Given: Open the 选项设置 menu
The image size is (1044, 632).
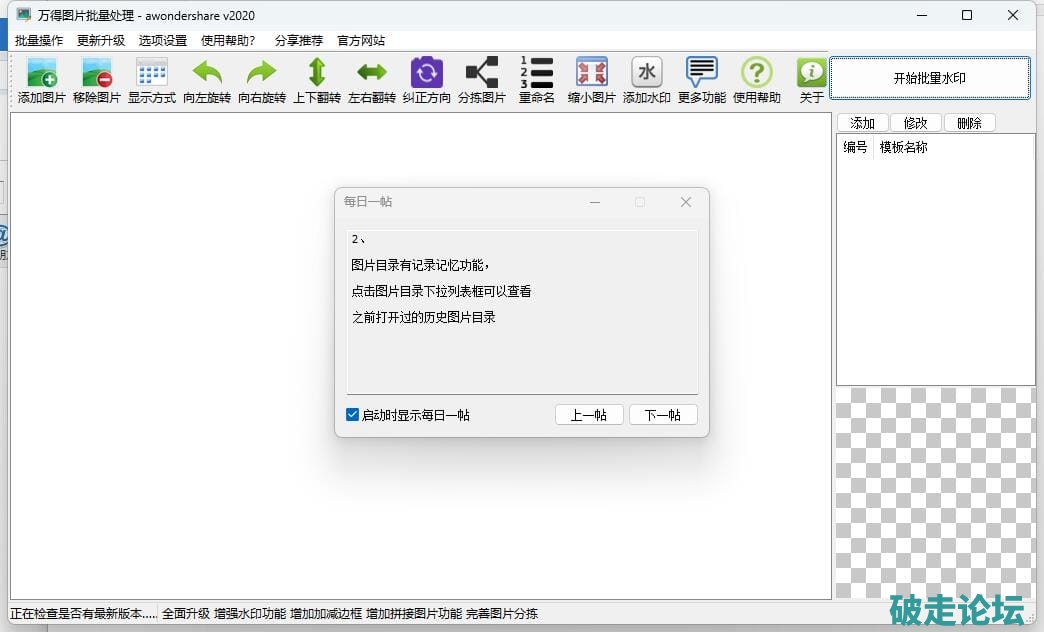Looking at the screenshot, I should coord(163,41).
